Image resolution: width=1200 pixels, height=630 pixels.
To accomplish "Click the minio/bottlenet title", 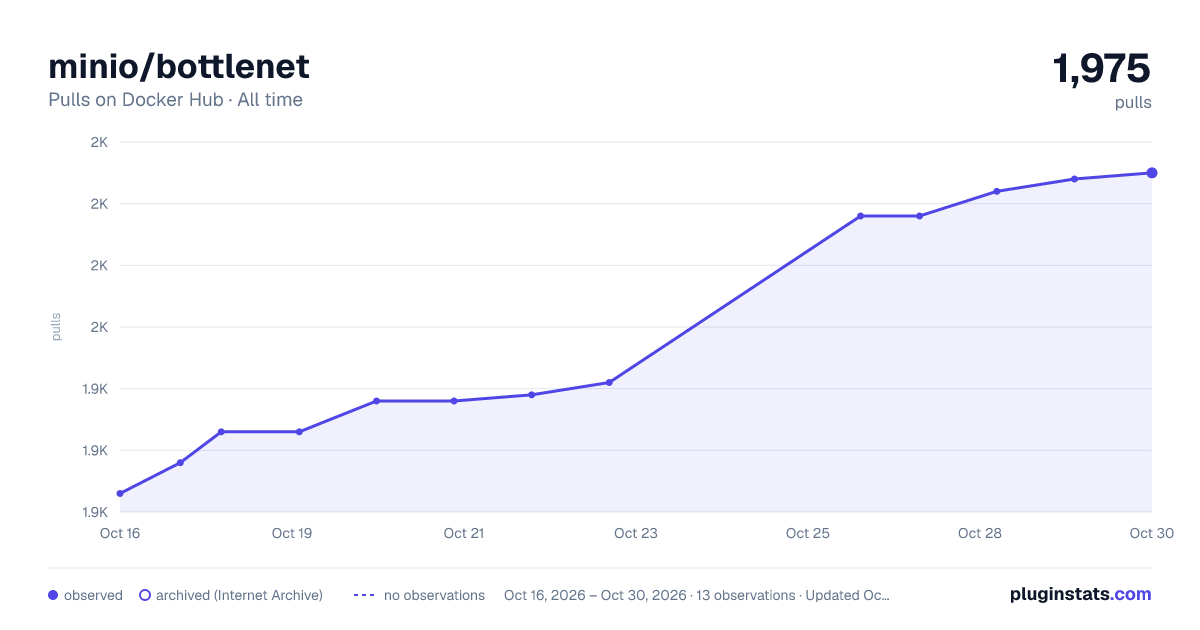I will [x=179, y=67].
